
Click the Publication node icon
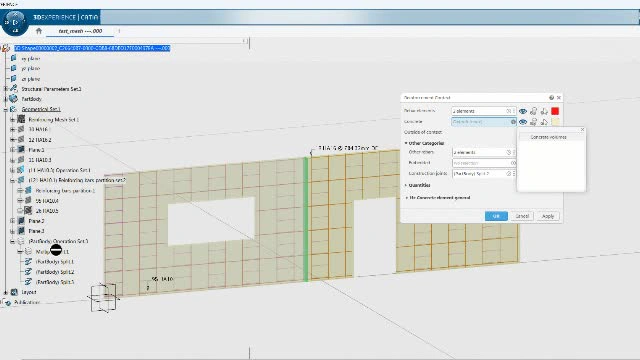click(x=7, y=302)
